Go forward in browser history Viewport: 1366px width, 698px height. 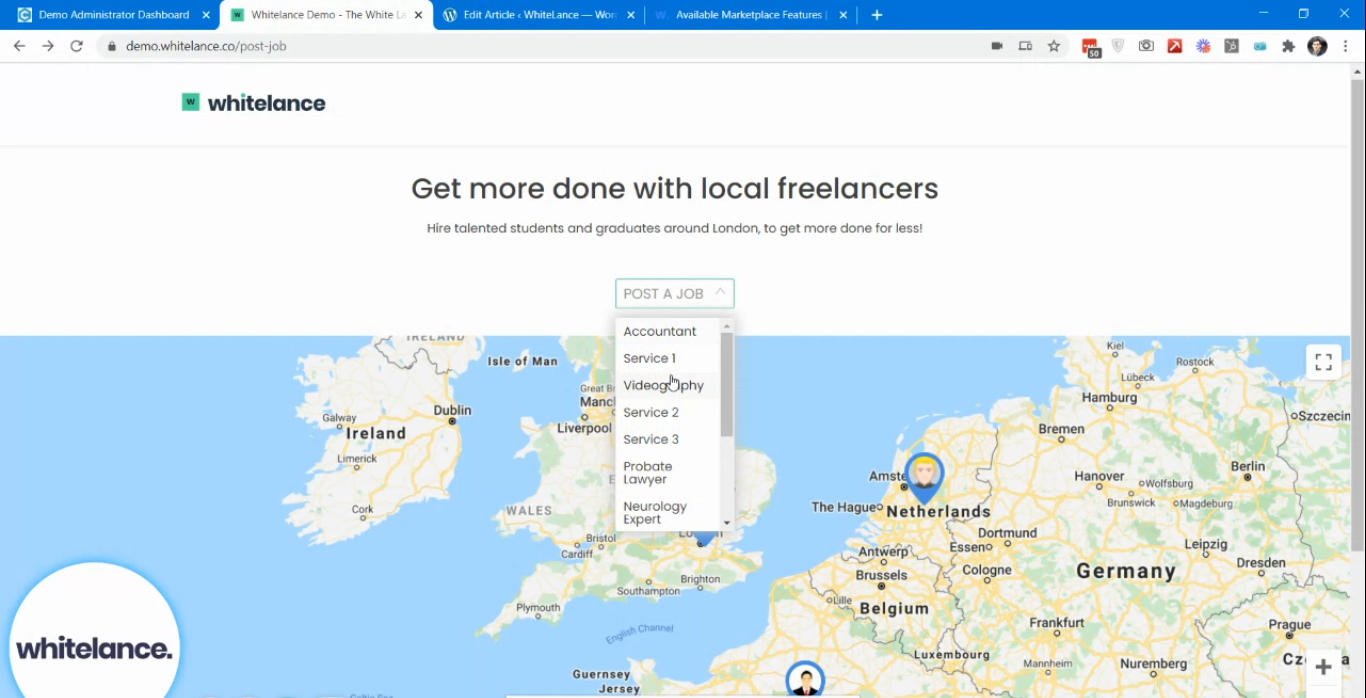47,46
